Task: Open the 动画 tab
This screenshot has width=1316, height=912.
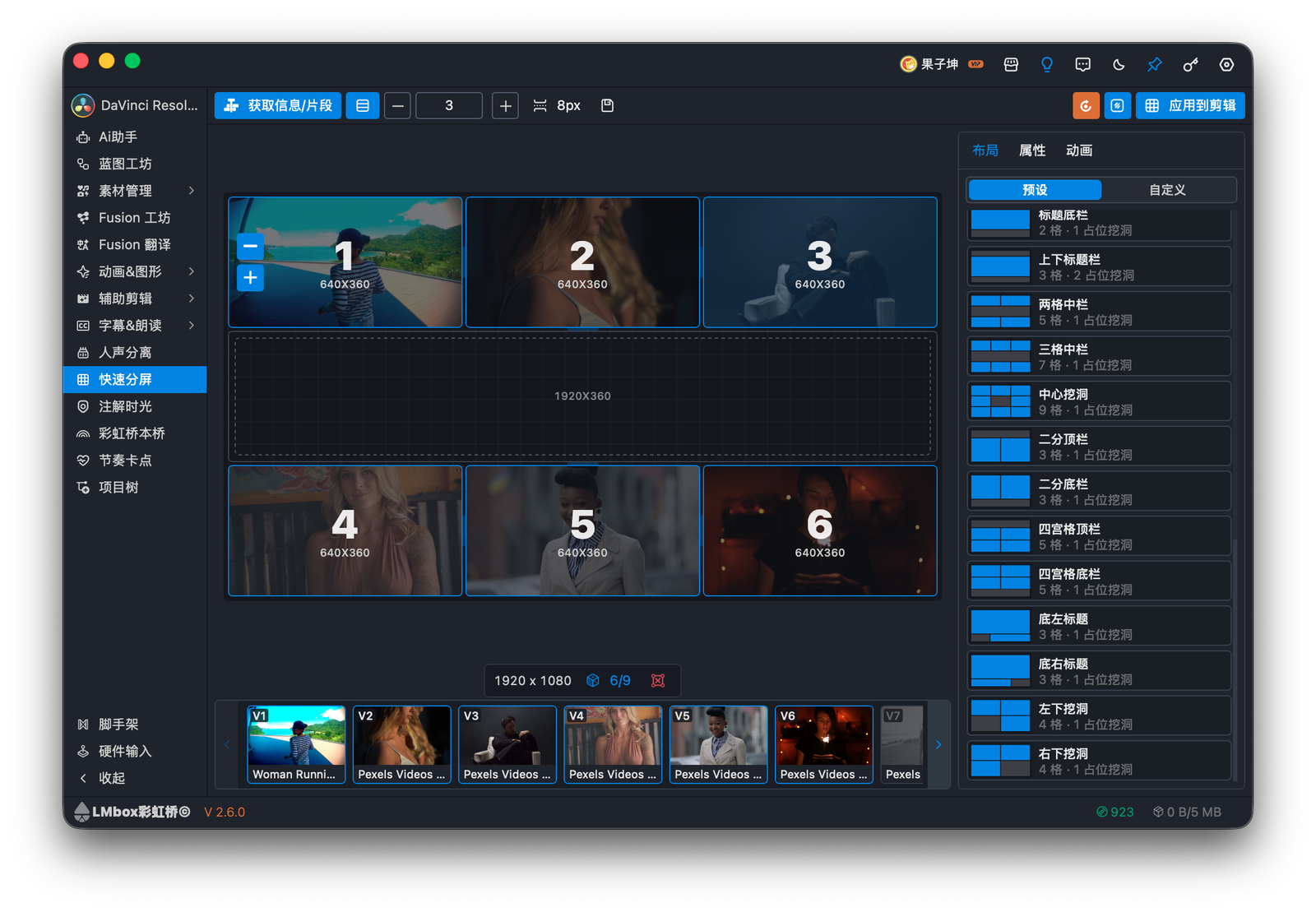Action: tap(1078, 150)
